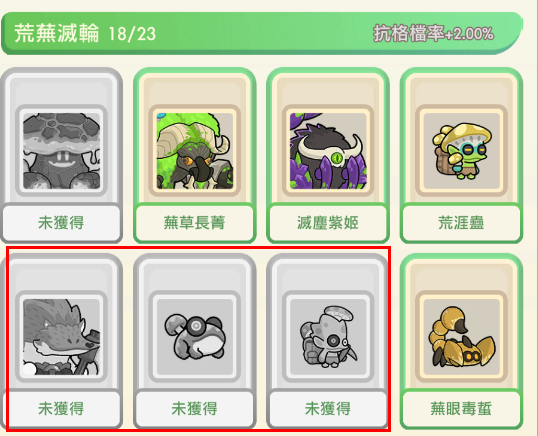
Task: Select the 蕪草長菁 horned beast portrait
Action: [x=195, y=151]
